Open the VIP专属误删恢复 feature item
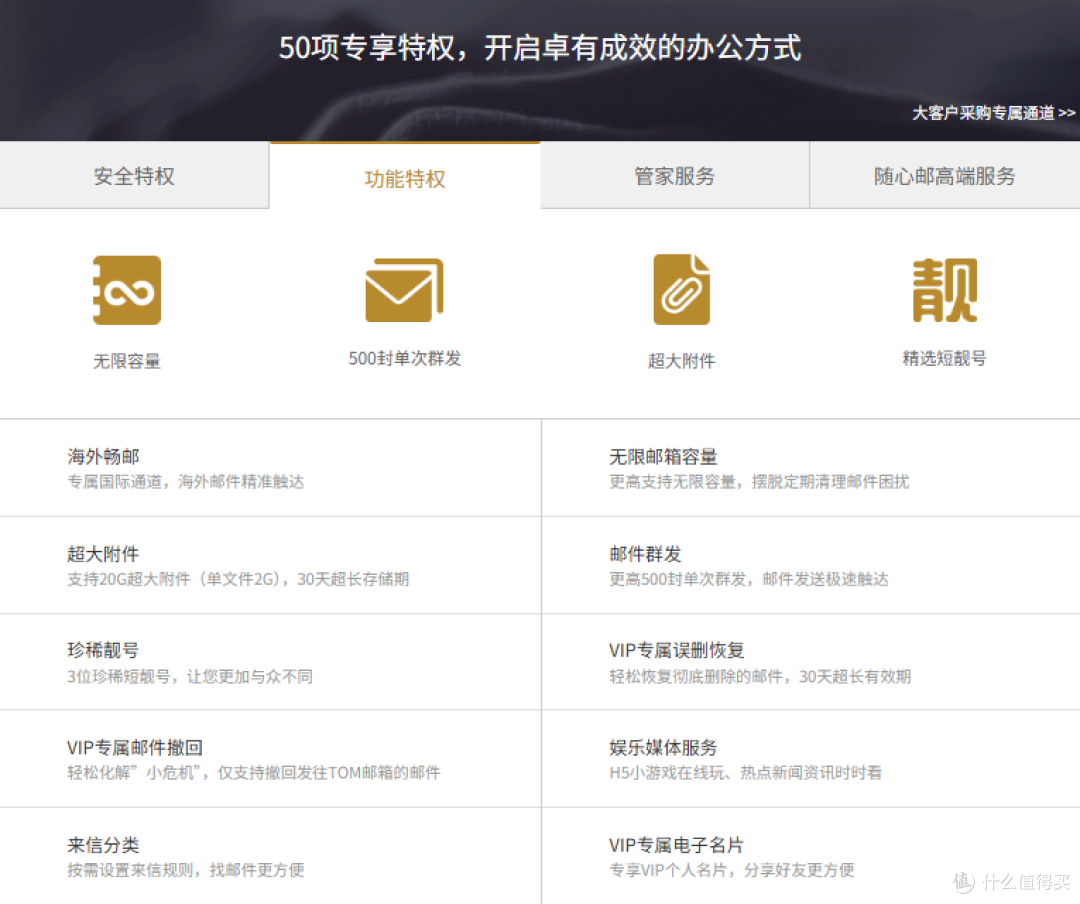1080x904 pixels. point(676,651)
